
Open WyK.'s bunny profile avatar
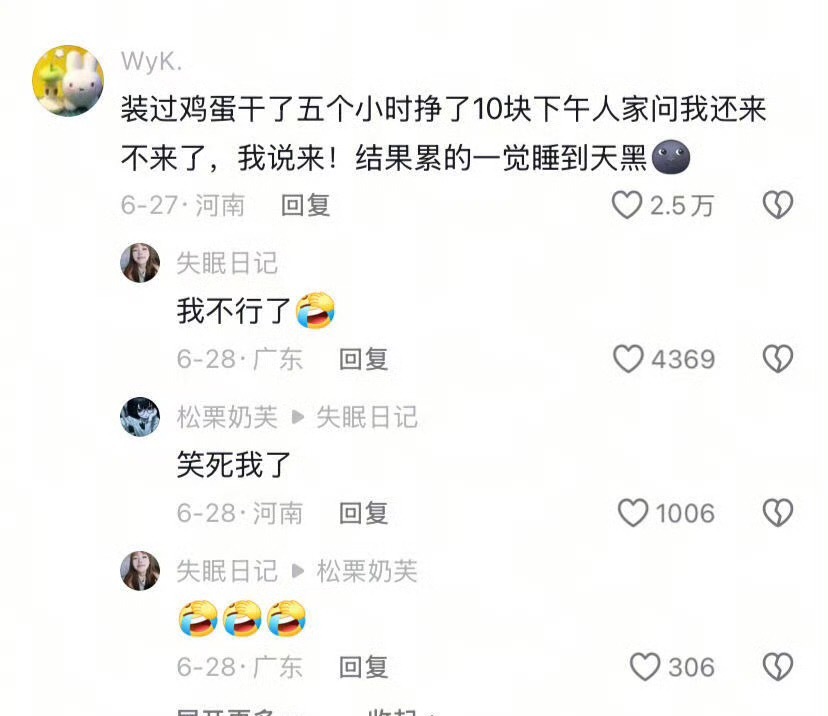pyautogui.click(x=68, y=81)
